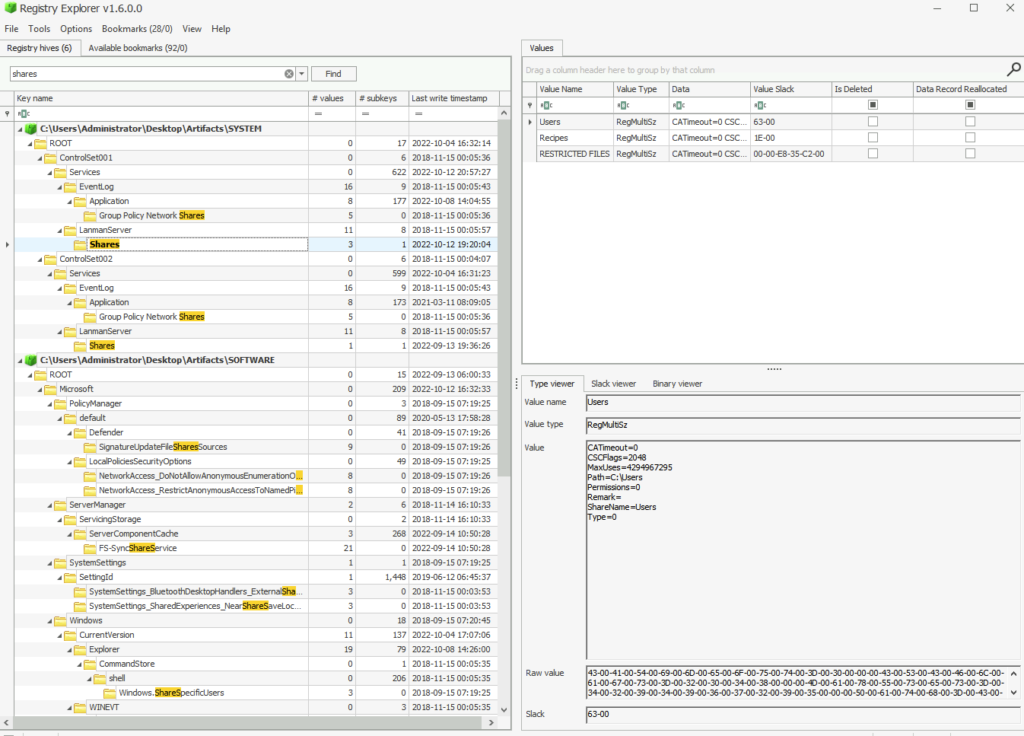Collapse the SystemSettings key node

[50, 563]
